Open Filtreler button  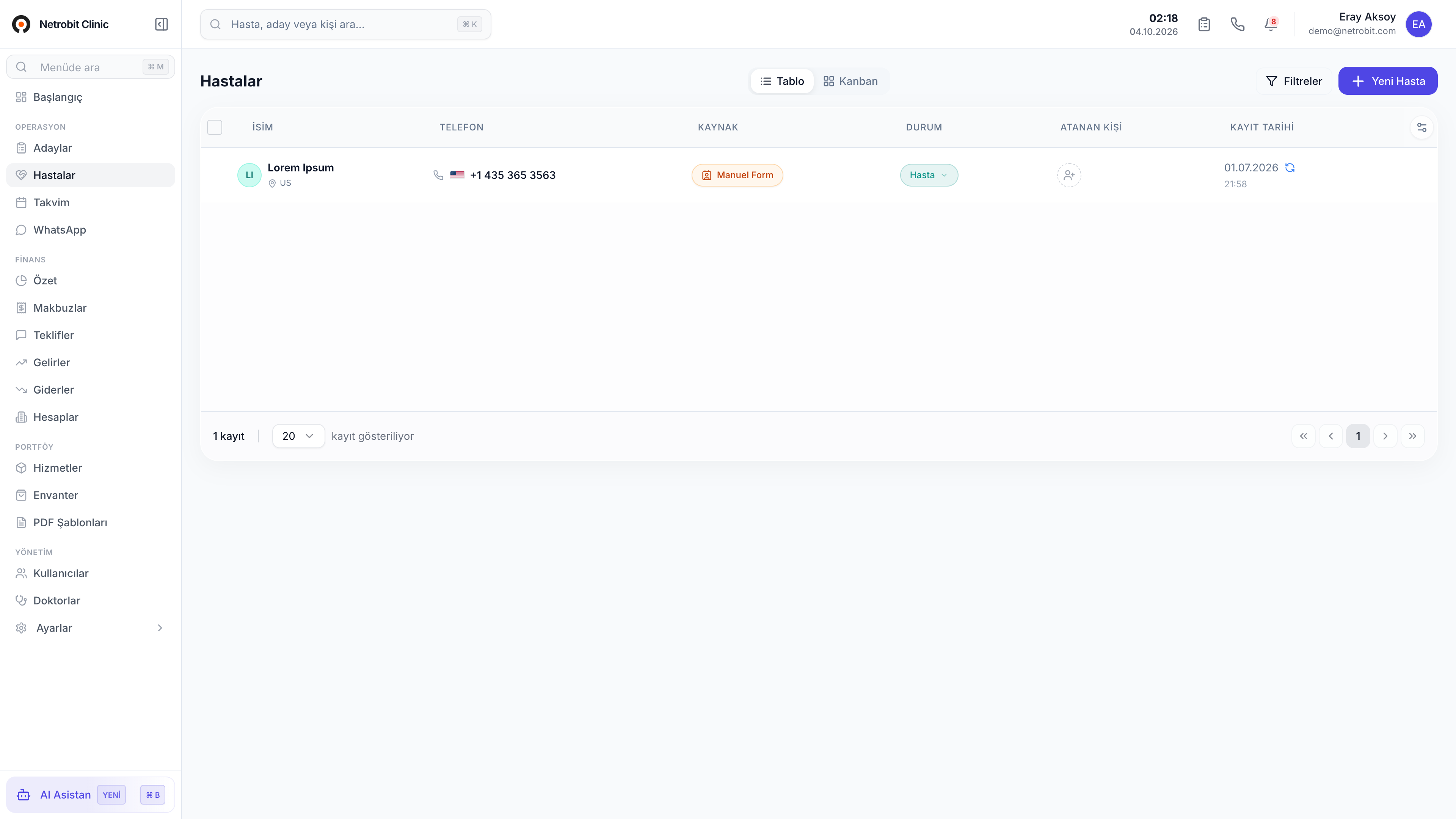(1294, 81)
